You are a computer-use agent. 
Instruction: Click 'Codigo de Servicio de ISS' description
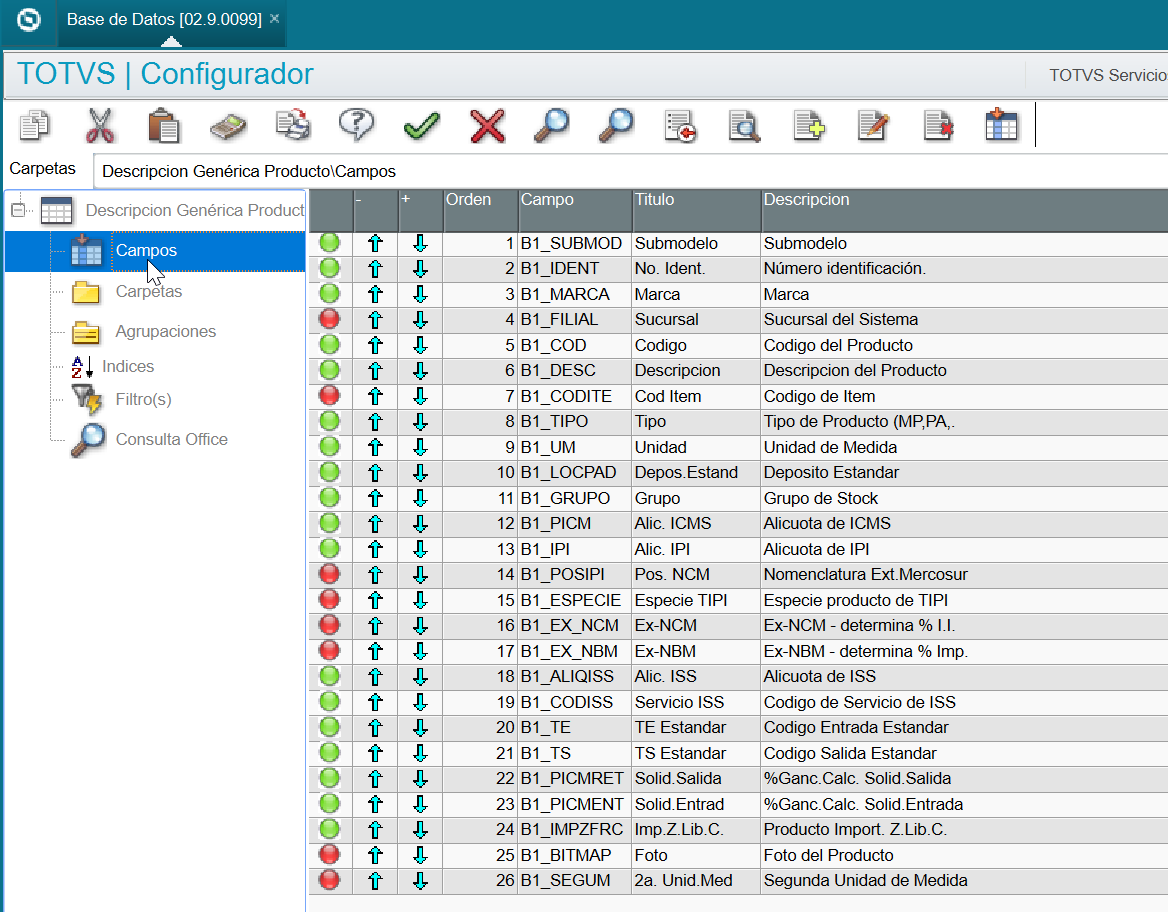860,702
